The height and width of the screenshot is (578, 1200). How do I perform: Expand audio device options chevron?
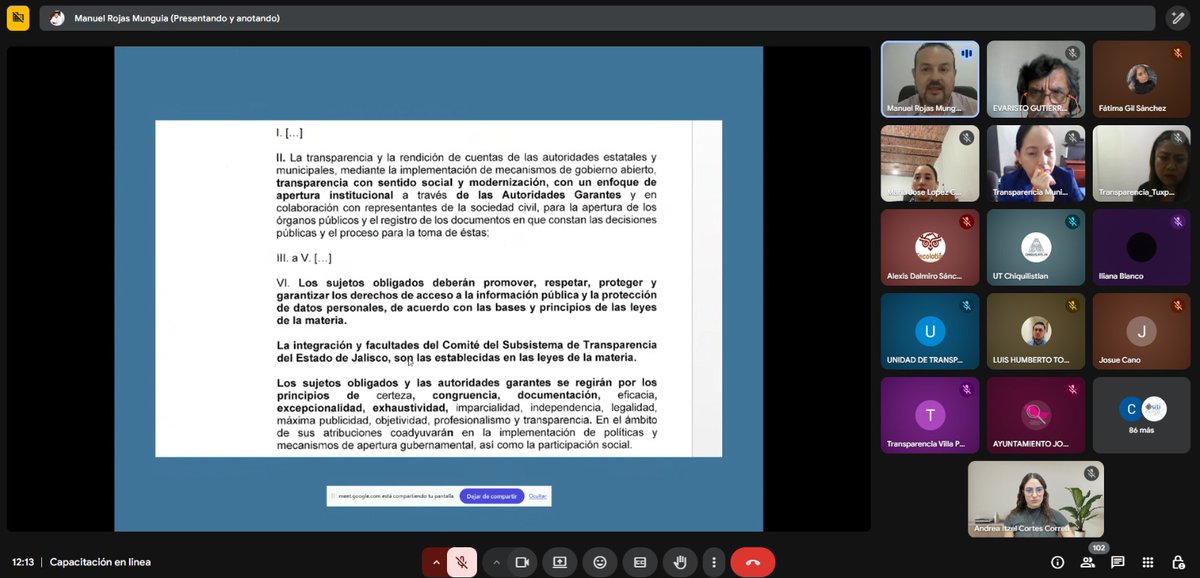point(437,562)
